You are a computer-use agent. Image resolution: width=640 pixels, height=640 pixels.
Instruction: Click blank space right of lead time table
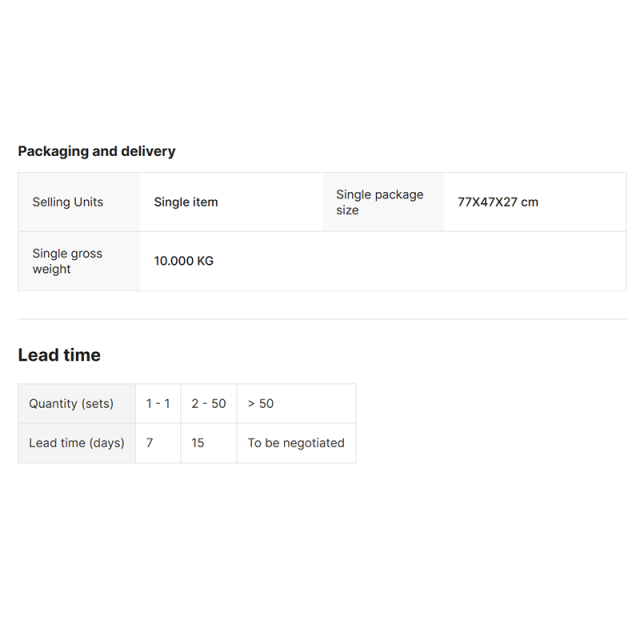(490, 423)
